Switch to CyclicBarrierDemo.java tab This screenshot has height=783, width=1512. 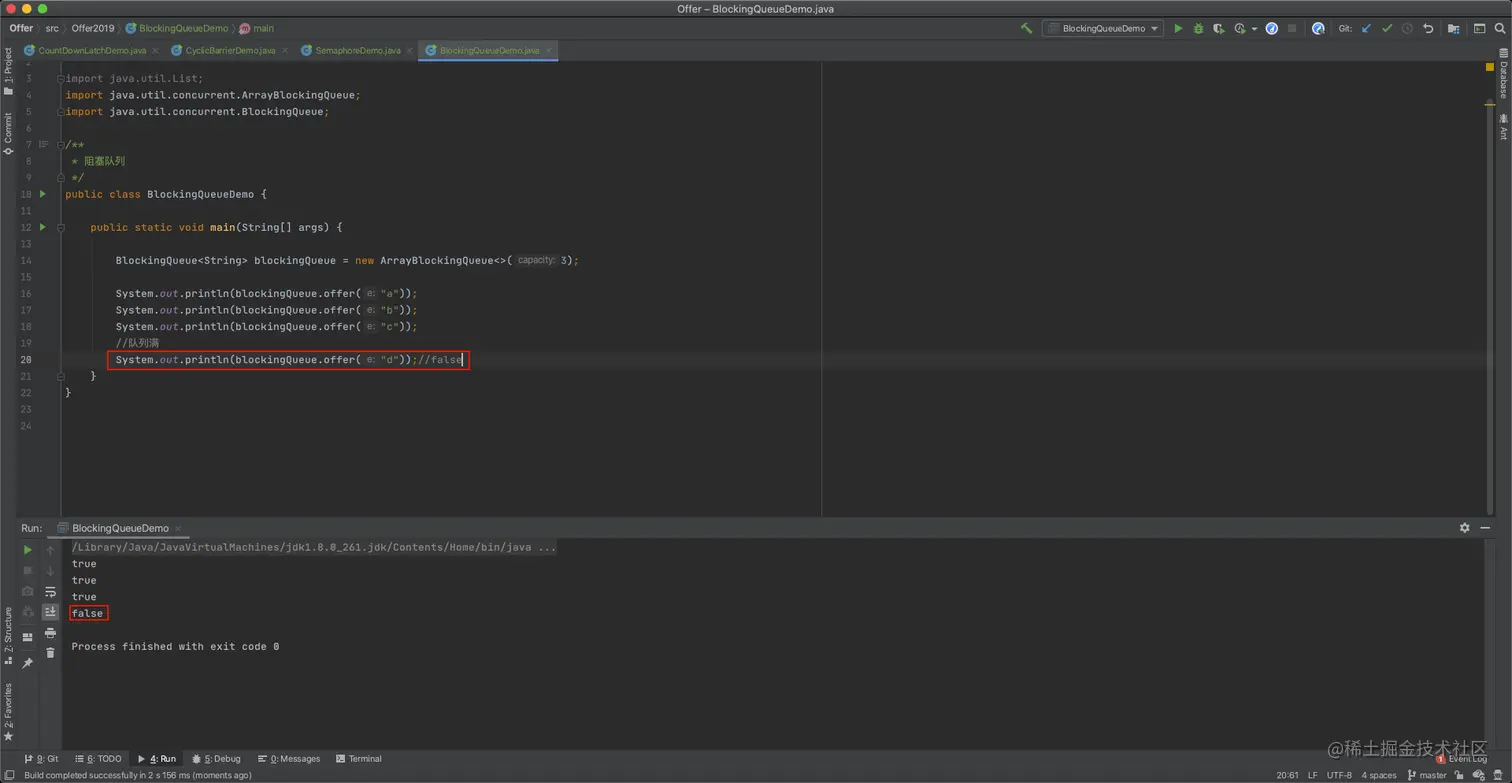(x=230, y=50)
